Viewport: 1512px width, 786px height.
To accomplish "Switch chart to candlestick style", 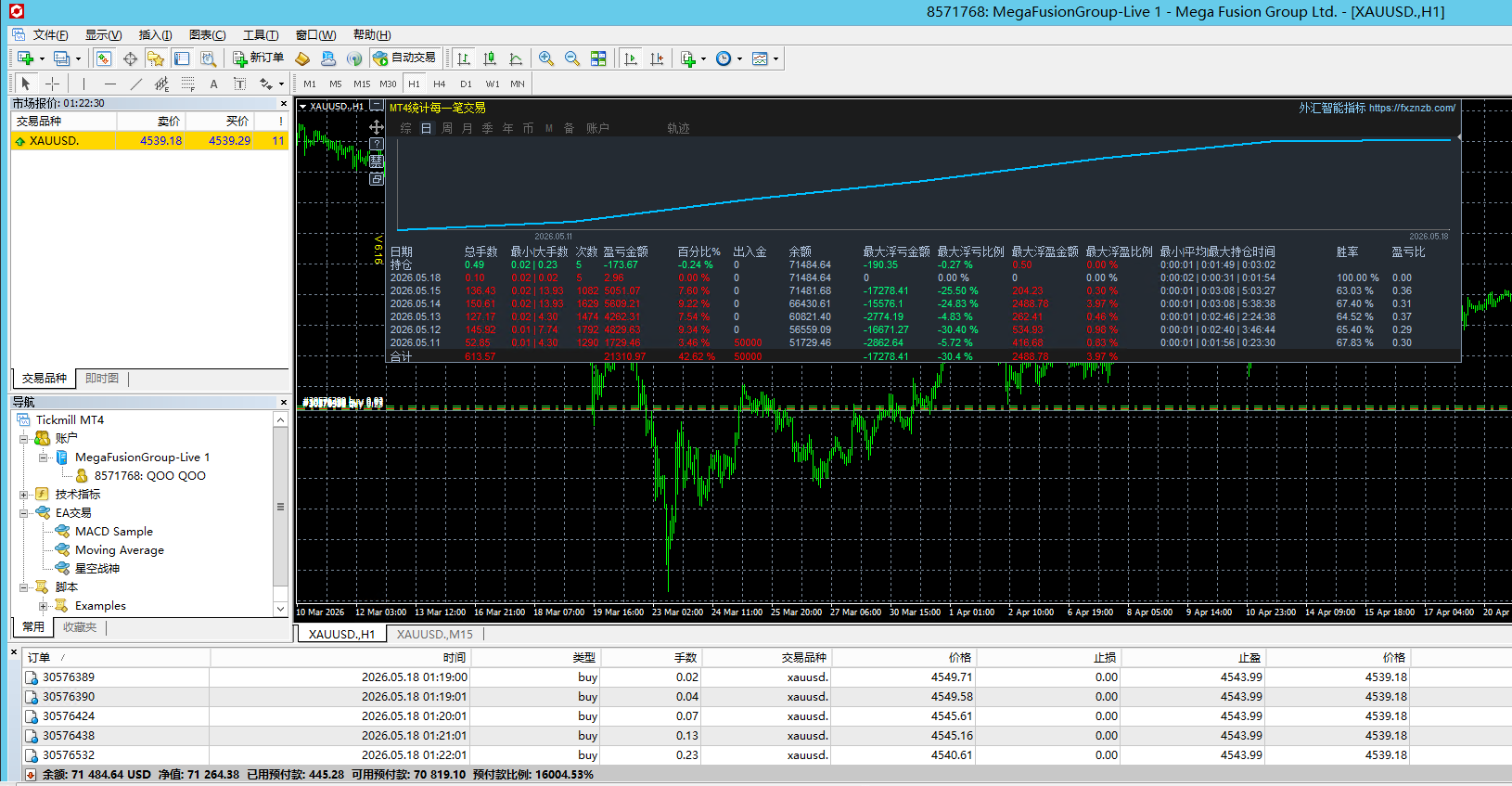I will click(490, 58).
